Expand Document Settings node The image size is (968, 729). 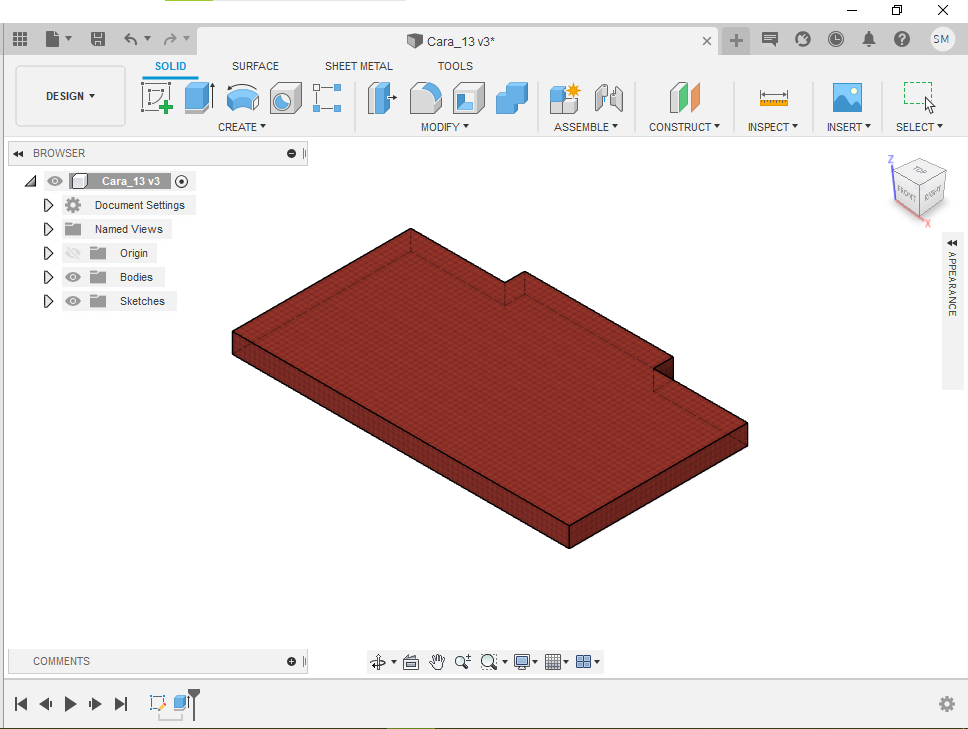(48, 205)
